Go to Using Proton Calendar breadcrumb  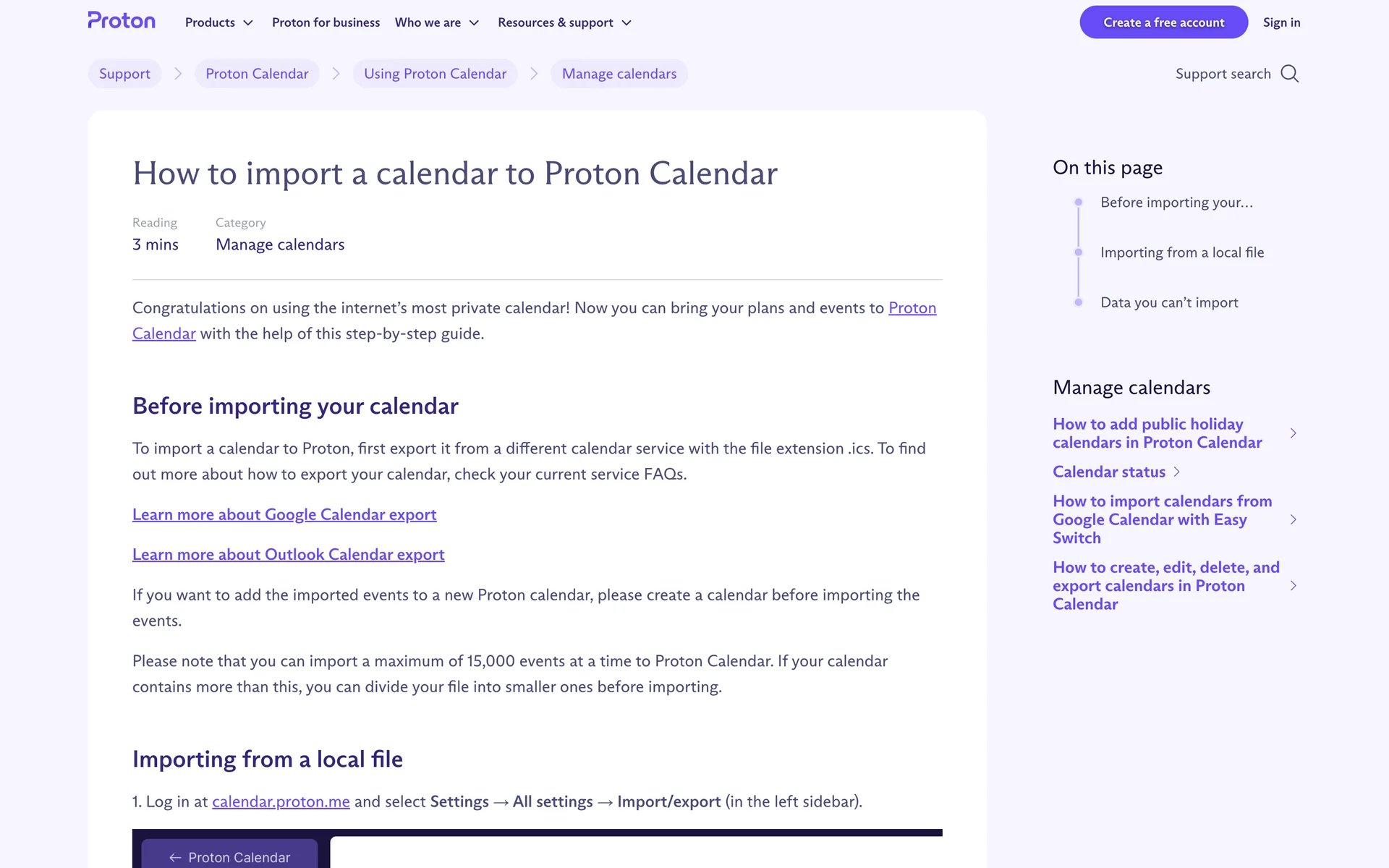pyautogui.click(x=435, y=74)
